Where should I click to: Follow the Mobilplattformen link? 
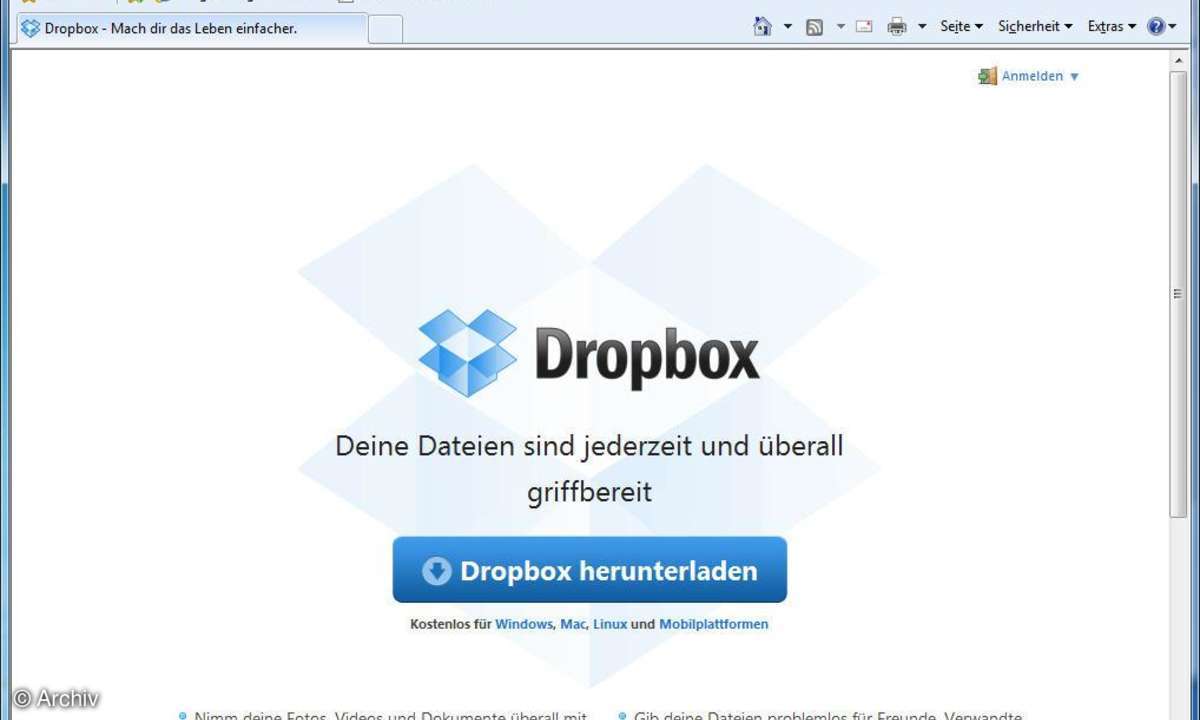pos(714,624)
